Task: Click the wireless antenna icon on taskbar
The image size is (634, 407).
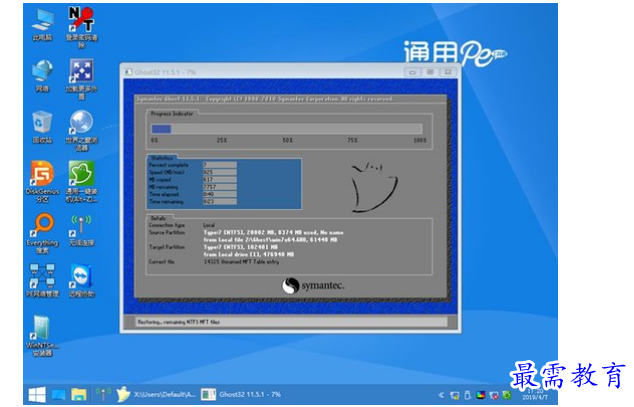Action: click(103, 394)
